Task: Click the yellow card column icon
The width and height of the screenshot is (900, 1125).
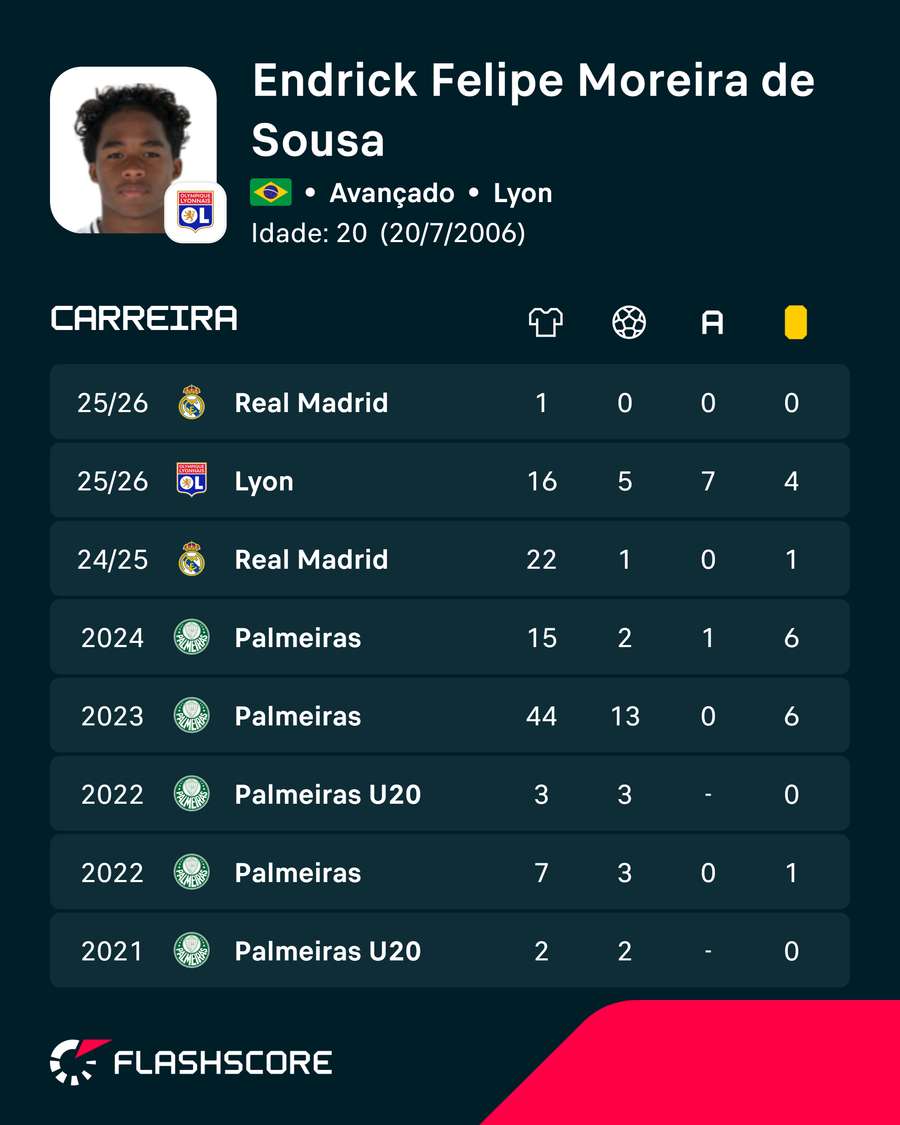Action: (x=795, y=322)
